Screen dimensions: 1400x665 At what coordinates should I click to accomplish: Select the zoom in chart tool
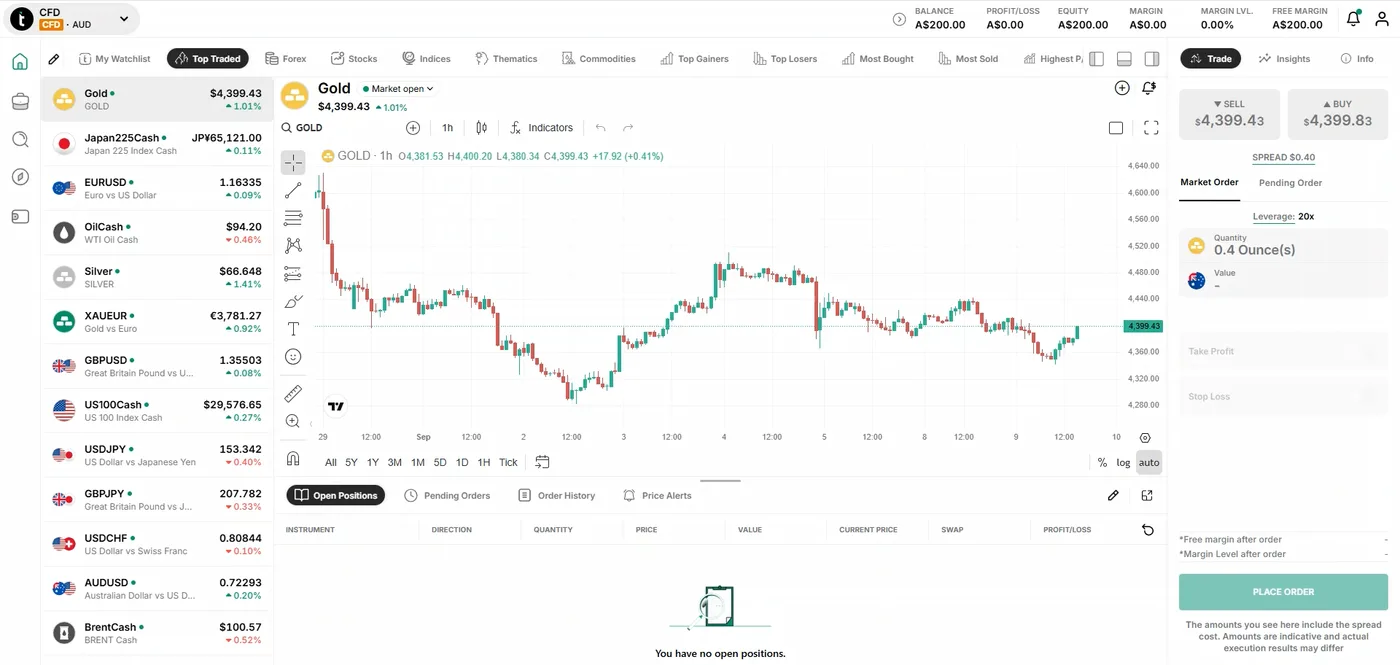[x=293, y=421]
